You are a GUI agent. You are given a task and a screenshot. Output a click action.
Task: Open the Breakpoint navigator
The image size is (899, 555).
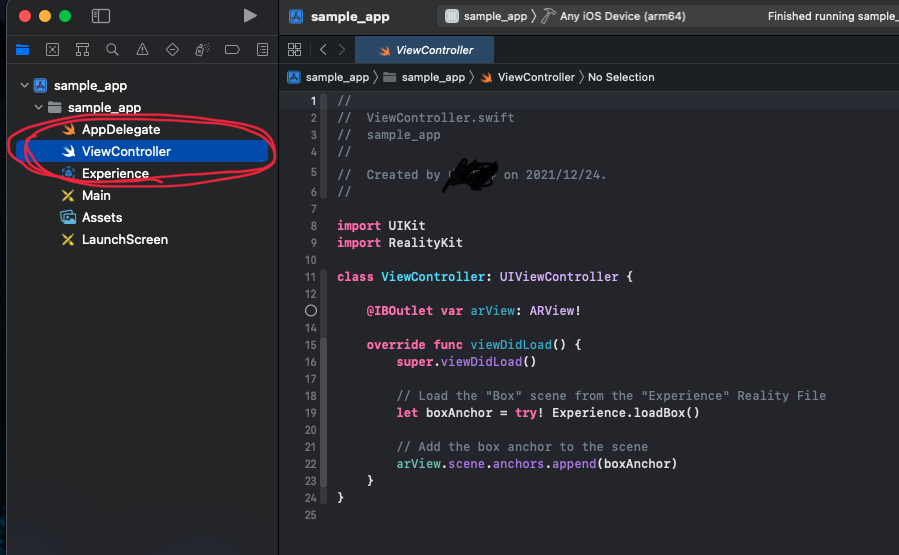pos(232,50)
